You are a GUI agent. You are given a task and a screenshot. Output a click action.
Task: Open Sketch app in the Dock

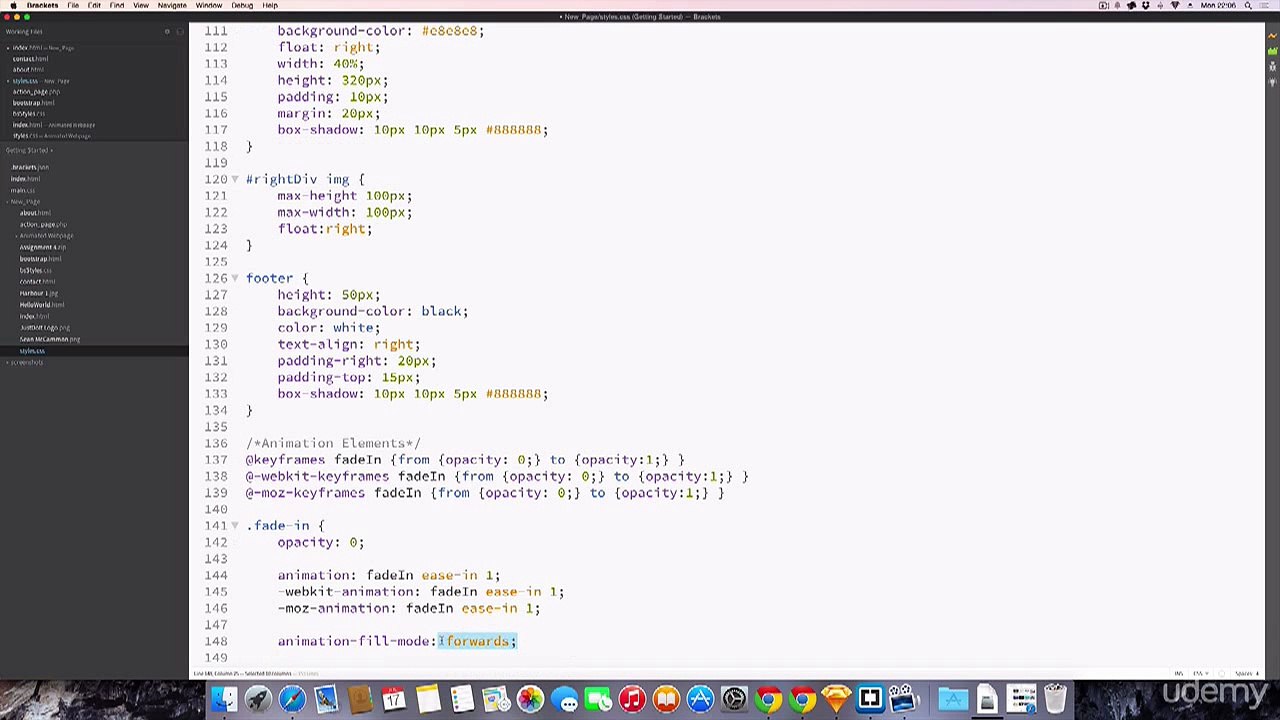pyautogui.click(x=836, y=699)
